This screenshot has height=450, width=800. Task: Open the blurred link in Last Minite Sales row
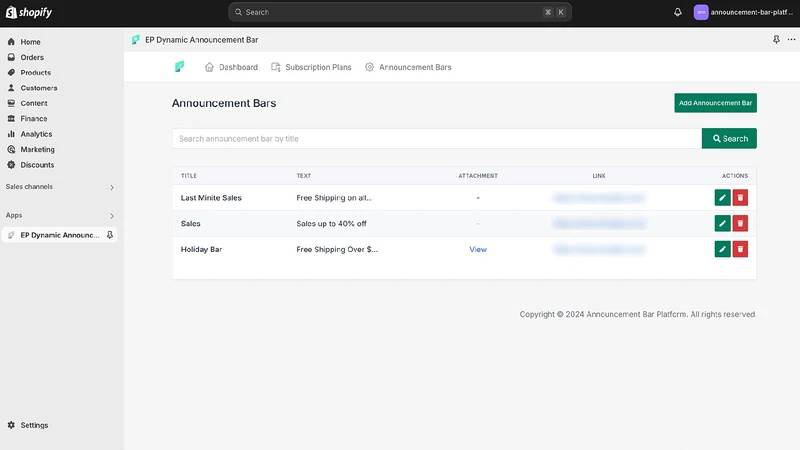[599, 198]
